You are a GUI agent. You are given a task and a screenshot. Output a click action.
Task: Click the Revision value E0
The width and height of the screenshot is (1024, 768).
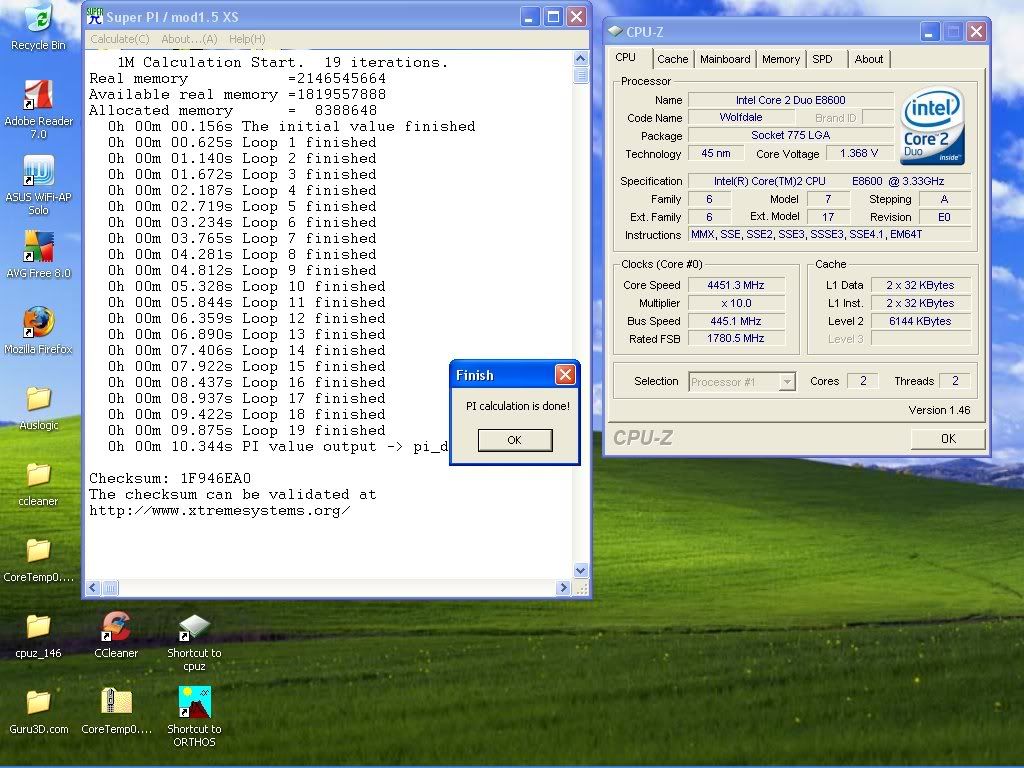tap(944, 217)
